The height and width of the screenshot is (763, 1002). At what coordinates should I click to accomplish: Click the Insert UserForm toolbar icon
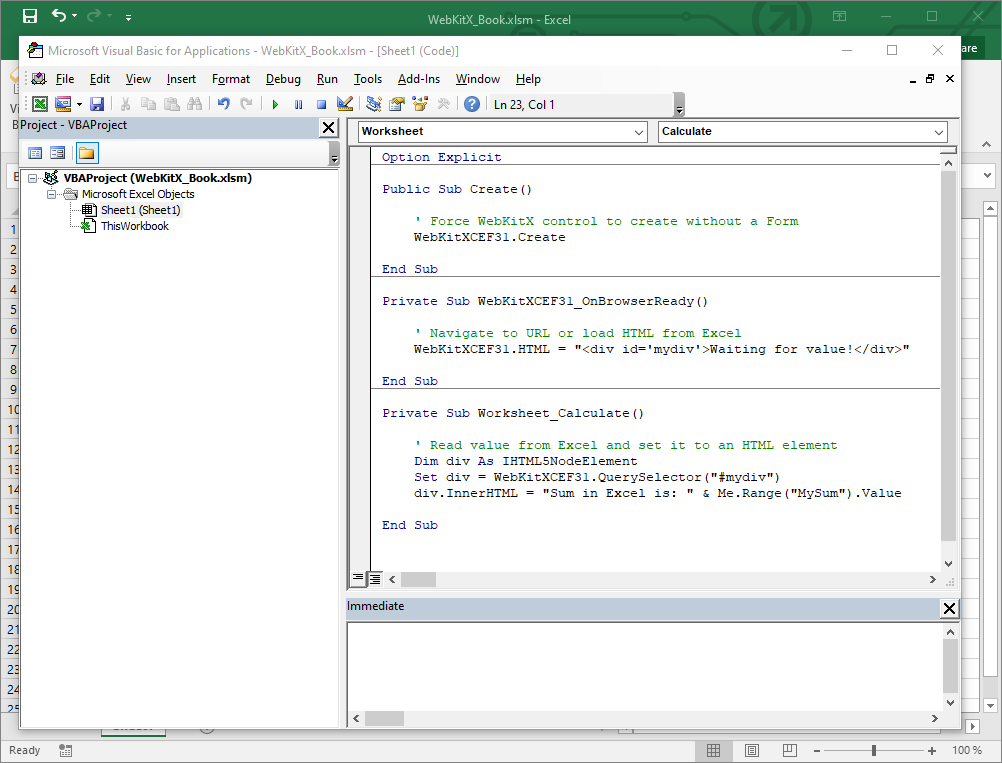point(63,104)
